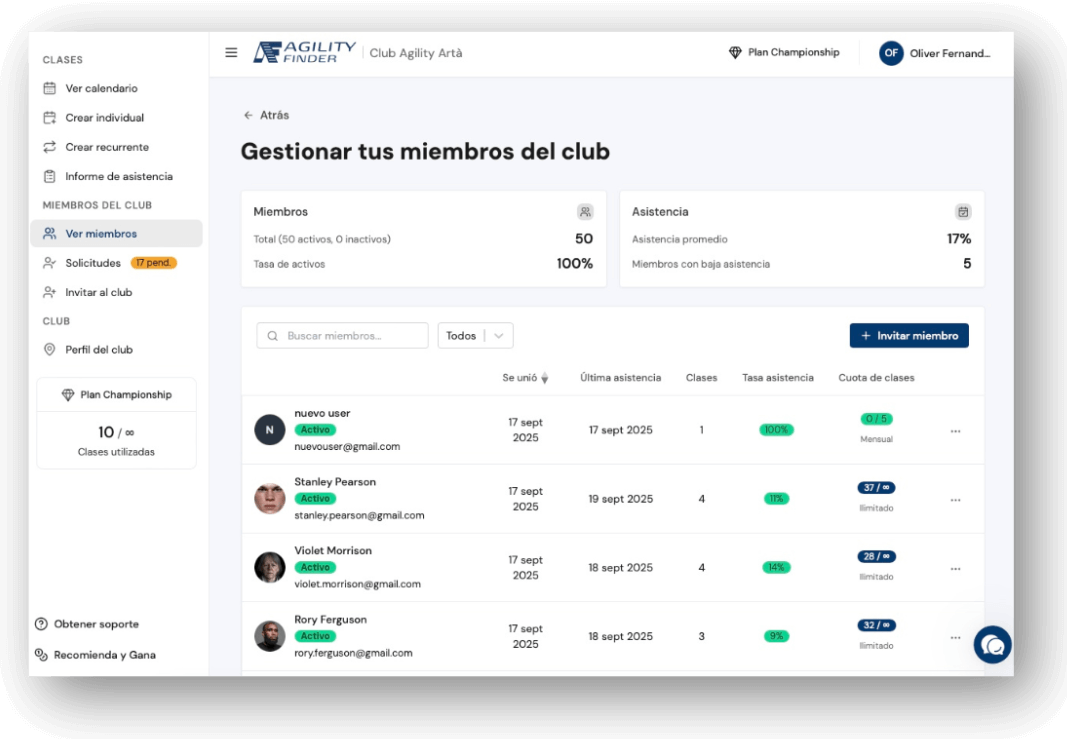Click the Invitar miembro button
Screen dimensions: 1067x739
tap(908, 335)
